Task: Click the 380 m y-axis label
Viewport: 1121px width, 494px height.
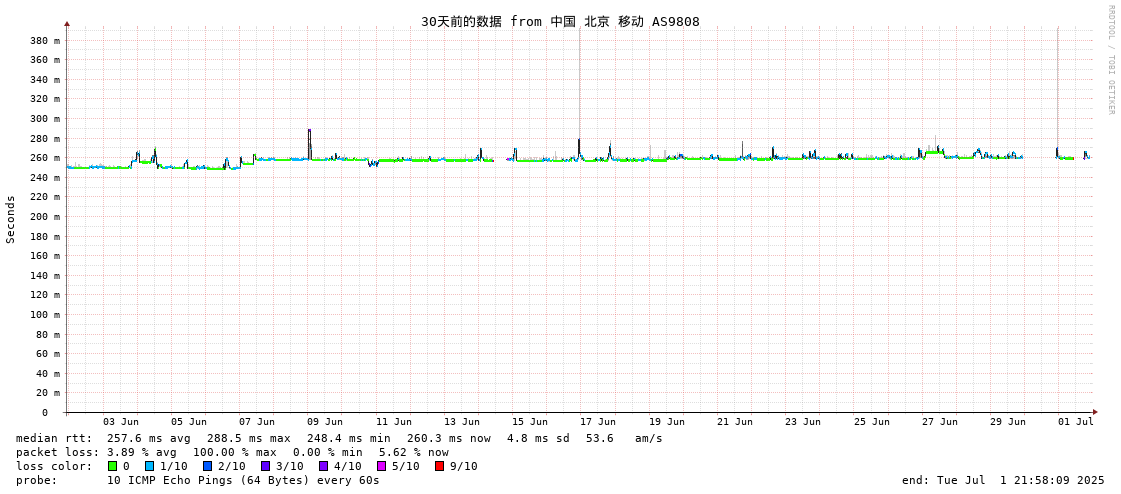Action: [45, 41]
